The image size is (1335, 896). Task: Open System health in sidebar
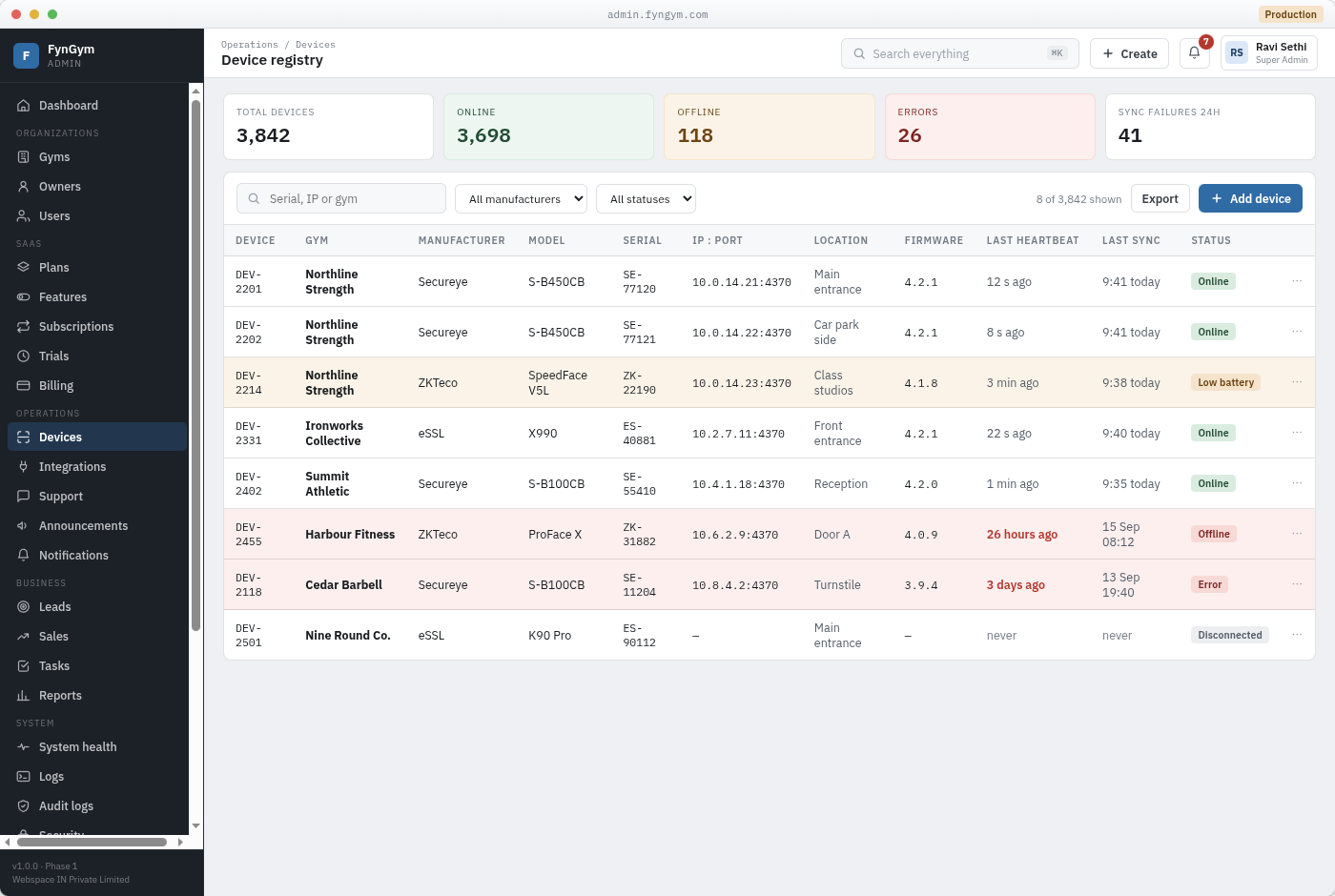click(x=97, y=747)
